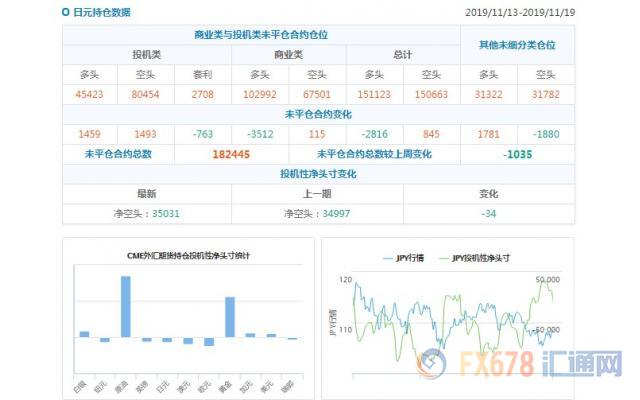Click the total long value 151123
The image size is (640, 400).
pos(374,95)
